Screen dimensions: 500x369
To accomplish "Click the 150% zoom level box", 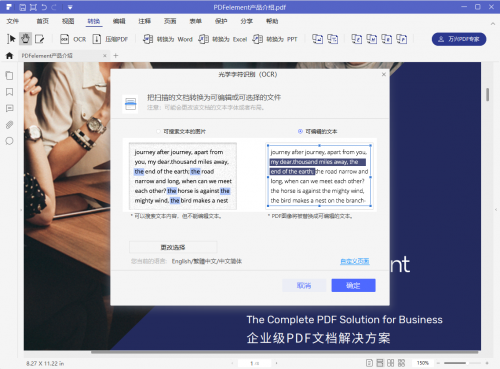I will [423, 363].
